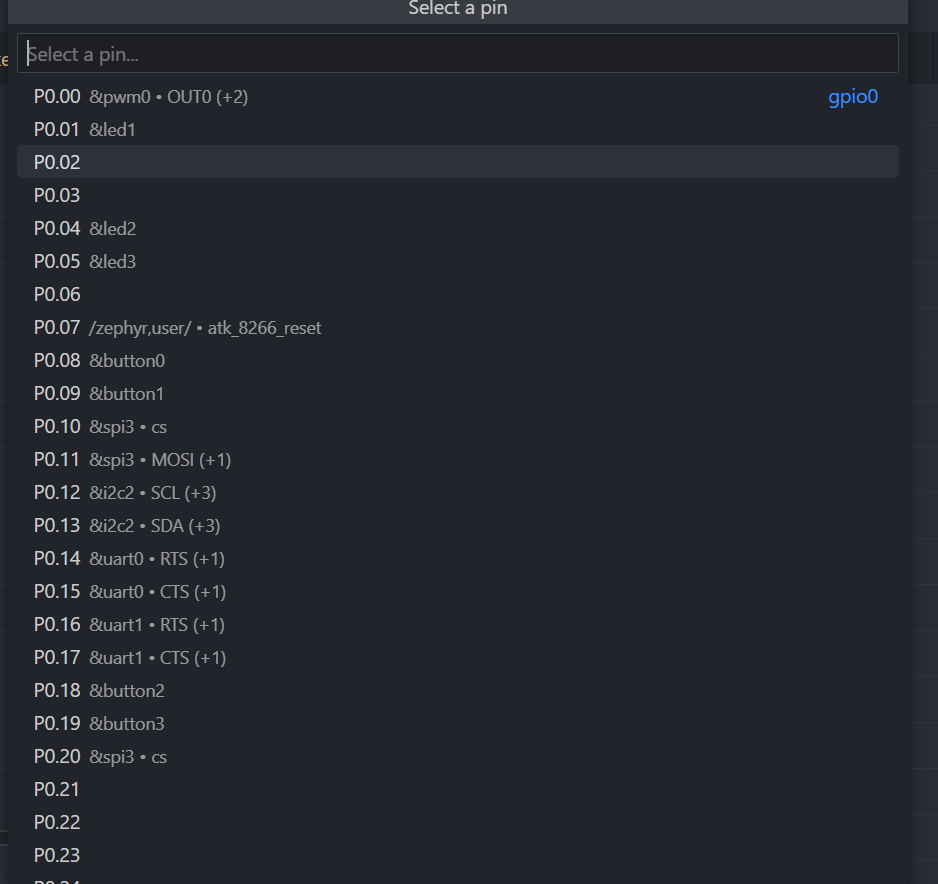Viewport: 938px width, 884px height.
Task: Pick pin P0.12 with &i2c2 SCL
Action: pos(125,493)
